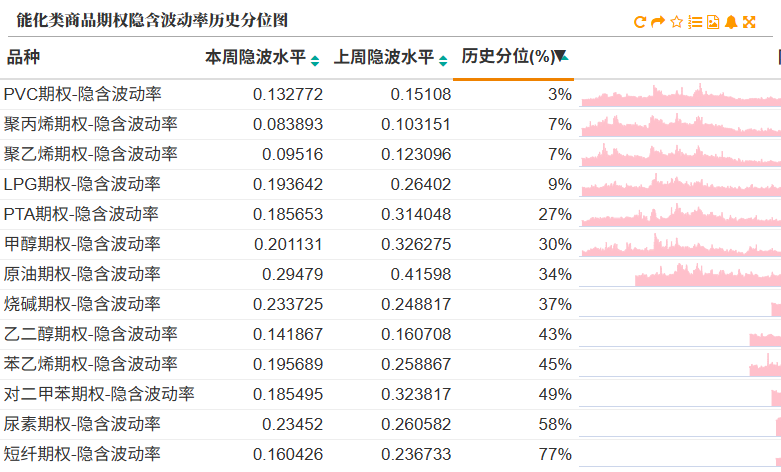The width and height of the screenshot is (781, 472).
Task: Click the 本周隐波水平 header label
Action: (256, 57)
